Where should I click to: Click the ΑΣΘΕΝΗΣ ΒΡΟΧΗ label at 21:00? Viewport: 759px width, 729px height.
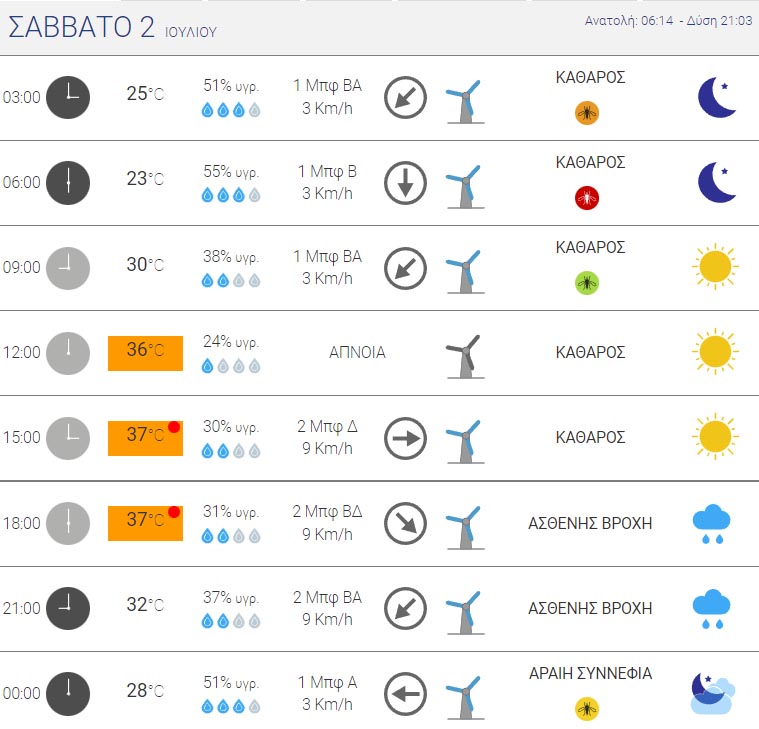point(590,608)
